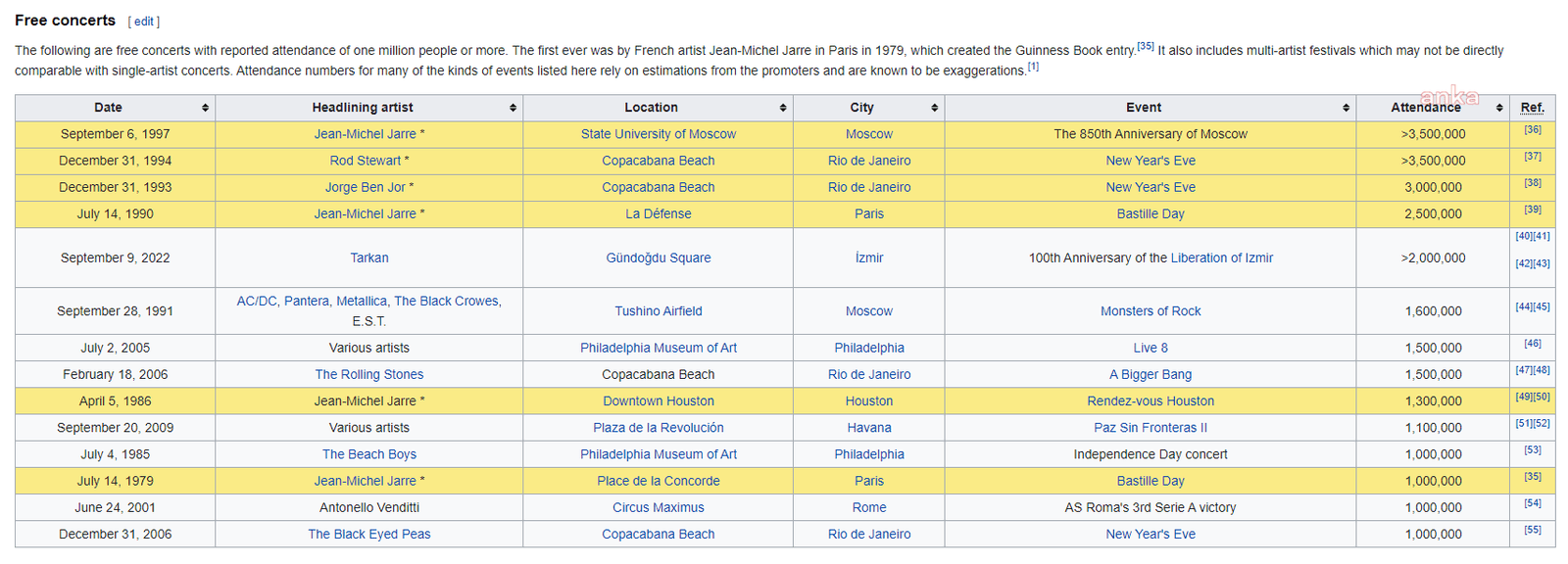Select 'Independence Day concert' event cell
Image resolution: width=1568 pixels, height=564 pixels.
coord(1151,454)
